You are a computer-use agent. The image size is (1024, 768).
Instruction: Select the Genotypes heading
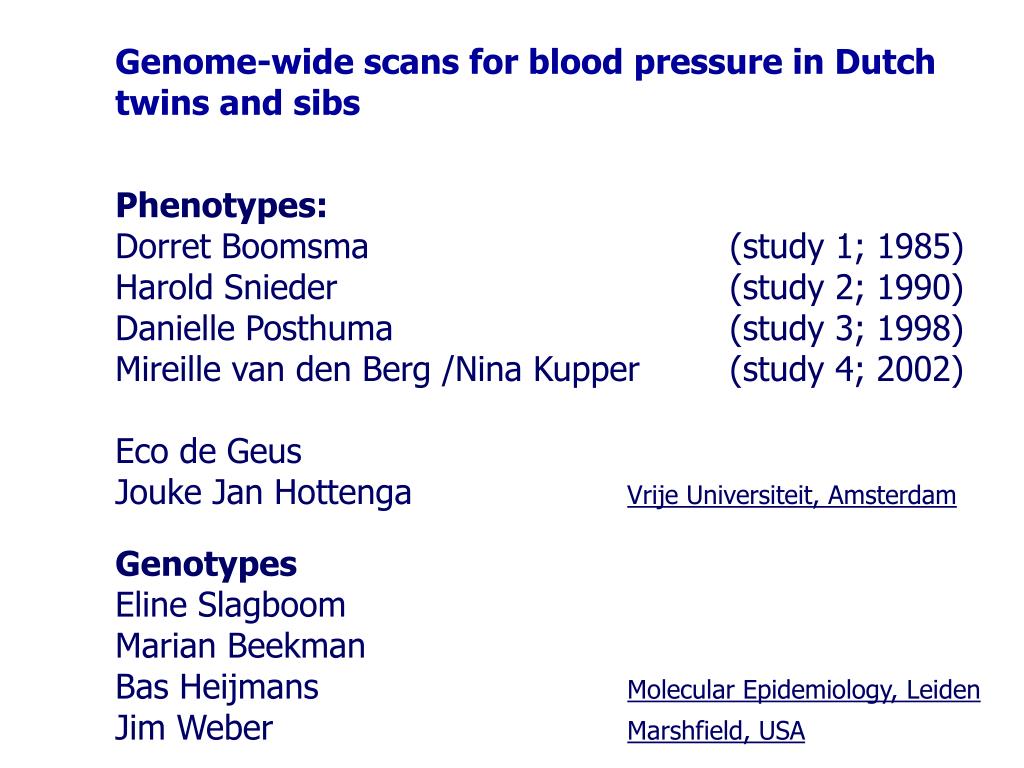tap(206, 564)
